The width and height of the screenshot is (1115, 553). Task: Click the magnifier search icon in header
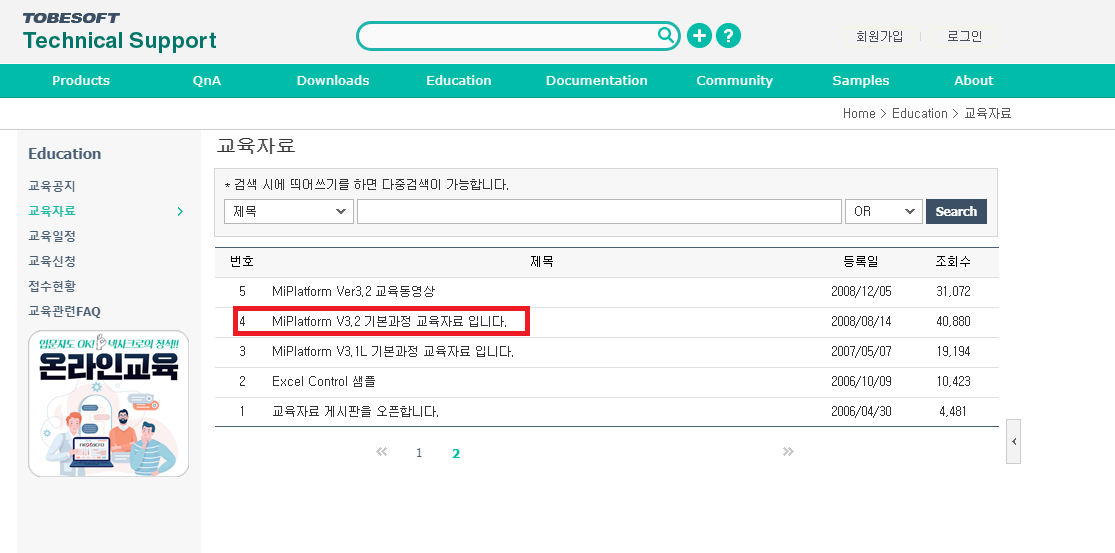pos(666,35)
